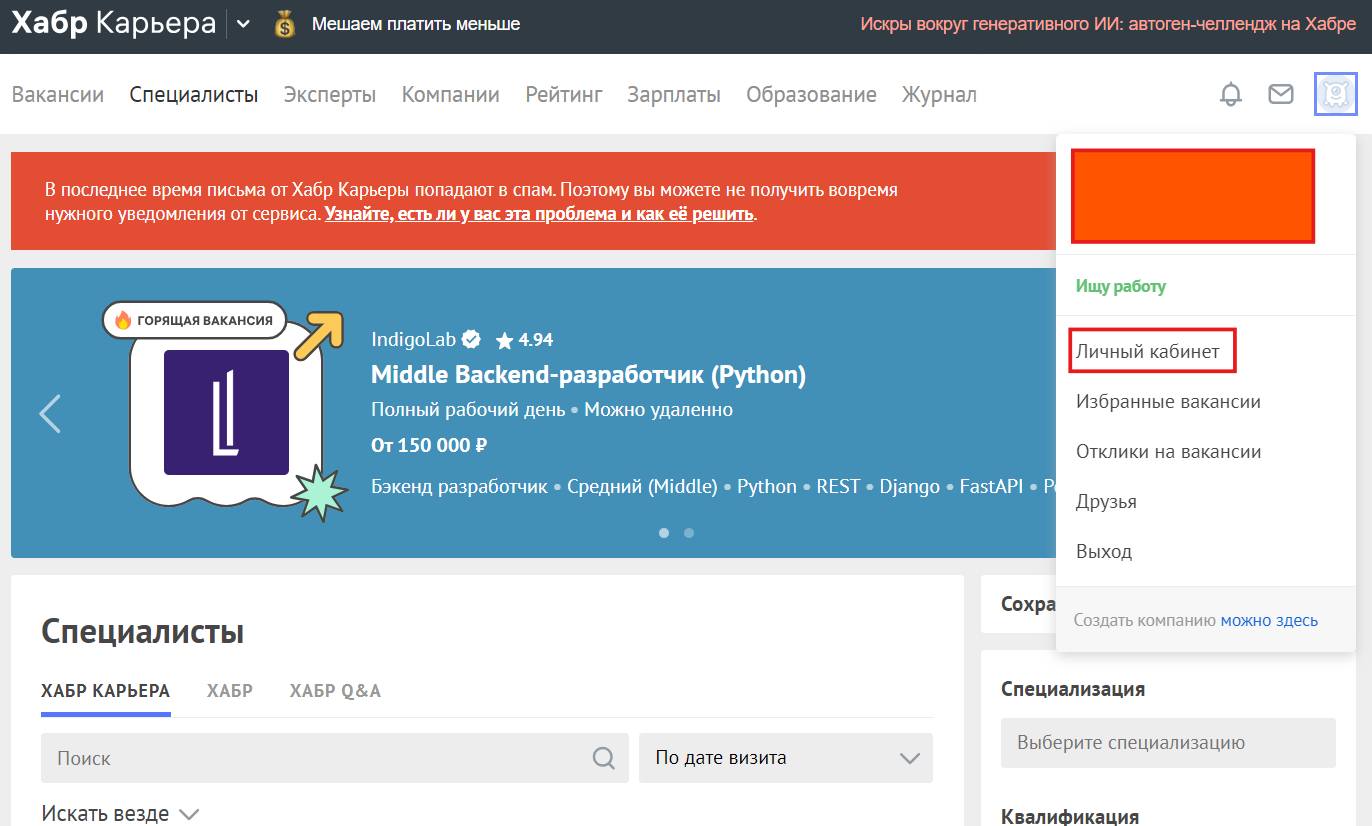The image size is (1372, 826).
Task: Select the first carousel dot
Action: 664,533
